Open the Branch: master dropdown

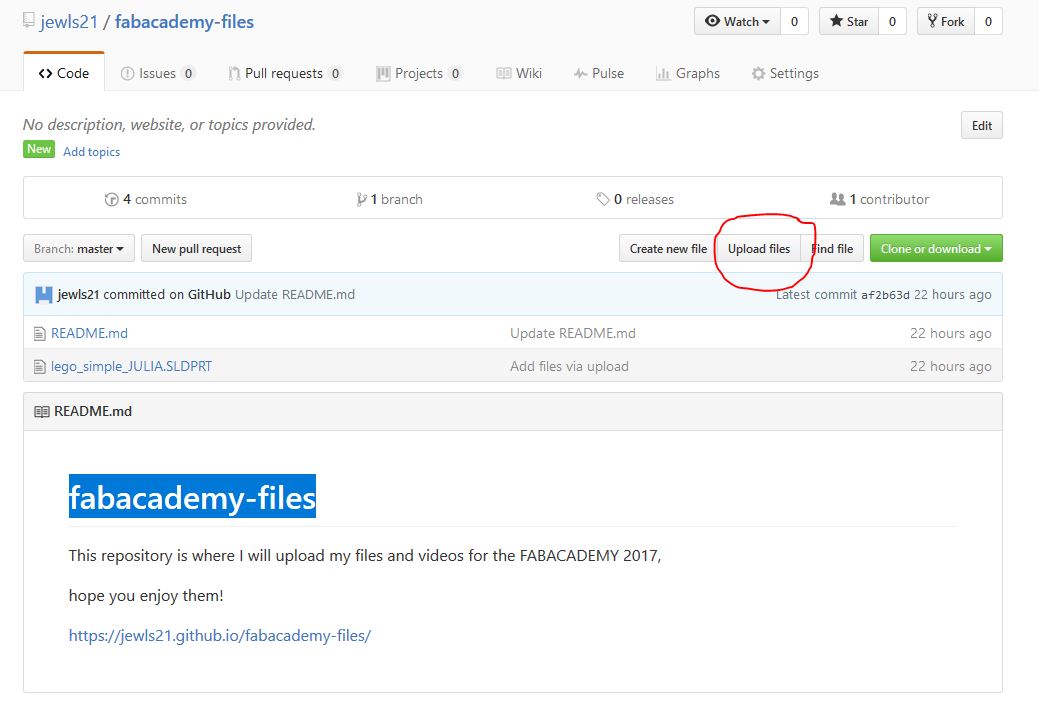[79, 249]
